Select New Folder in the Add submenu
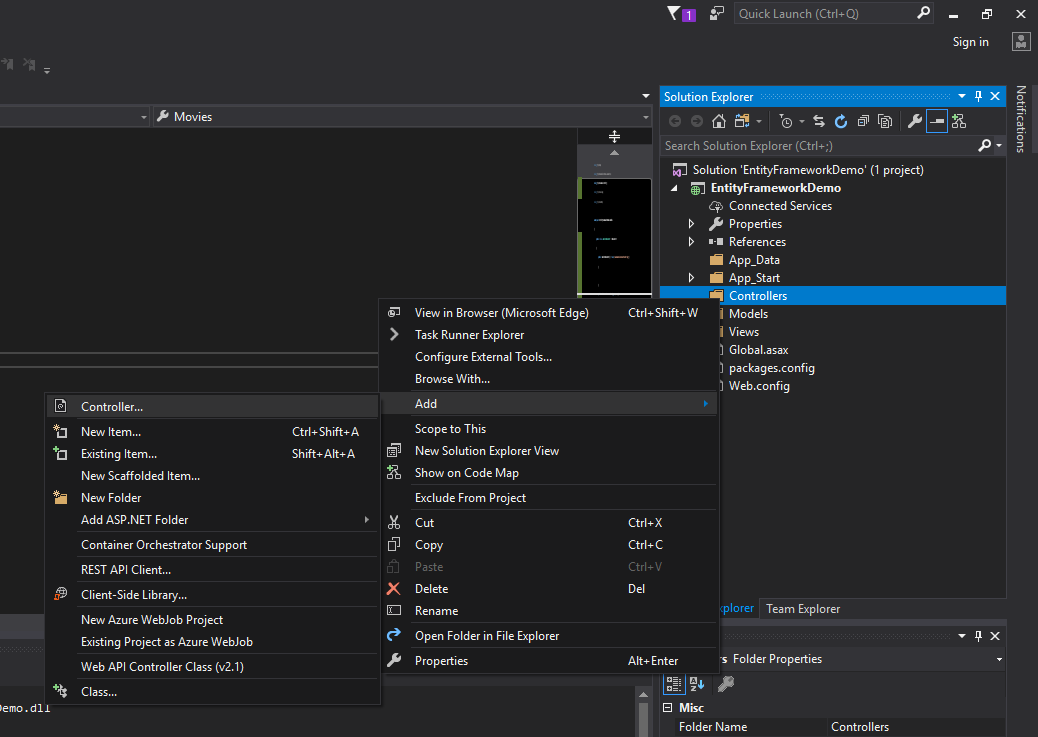The width and height of the screenshot is (1038, 737). coord(212,497)
